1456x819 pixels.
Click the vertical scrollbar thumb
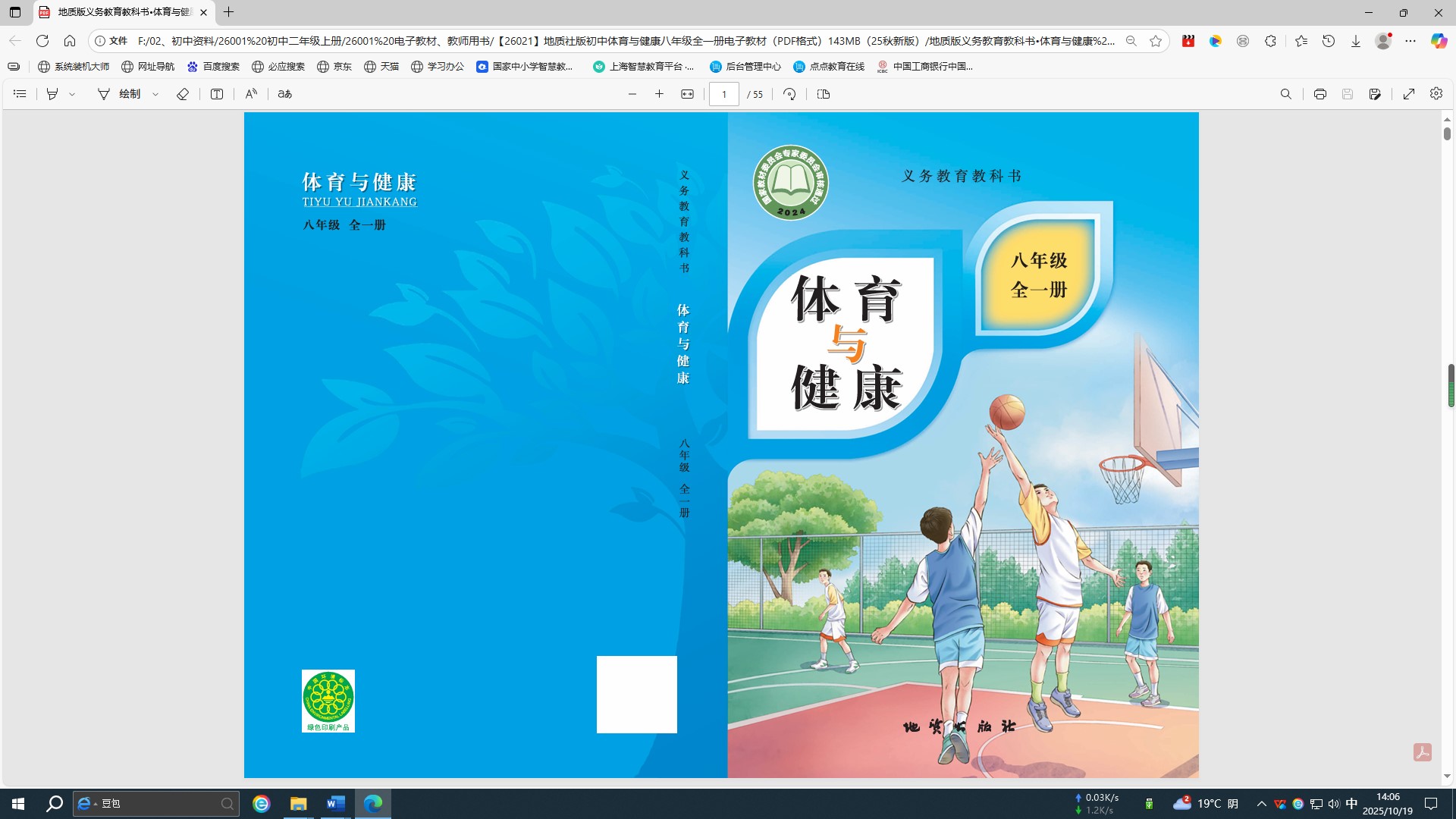[1447, 133]
